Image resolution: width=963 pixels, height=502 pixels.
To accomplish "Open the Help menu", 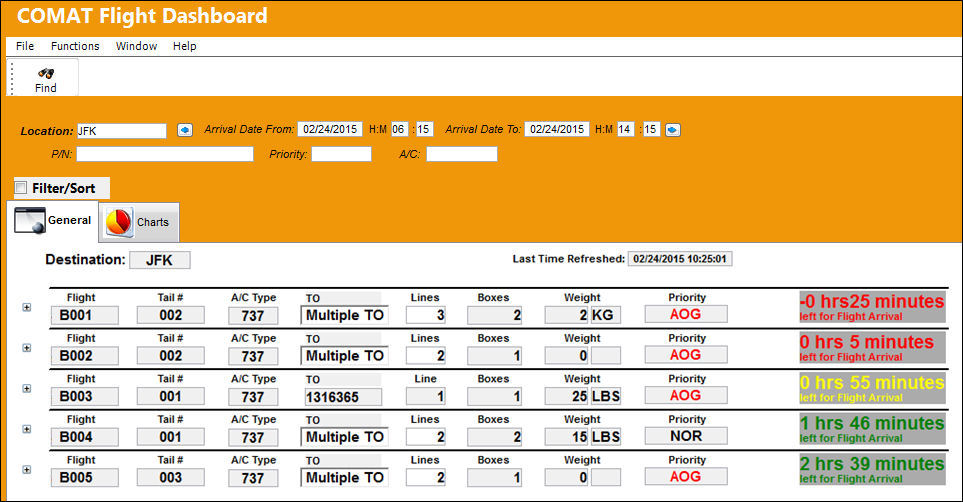I will click(184, 46).
